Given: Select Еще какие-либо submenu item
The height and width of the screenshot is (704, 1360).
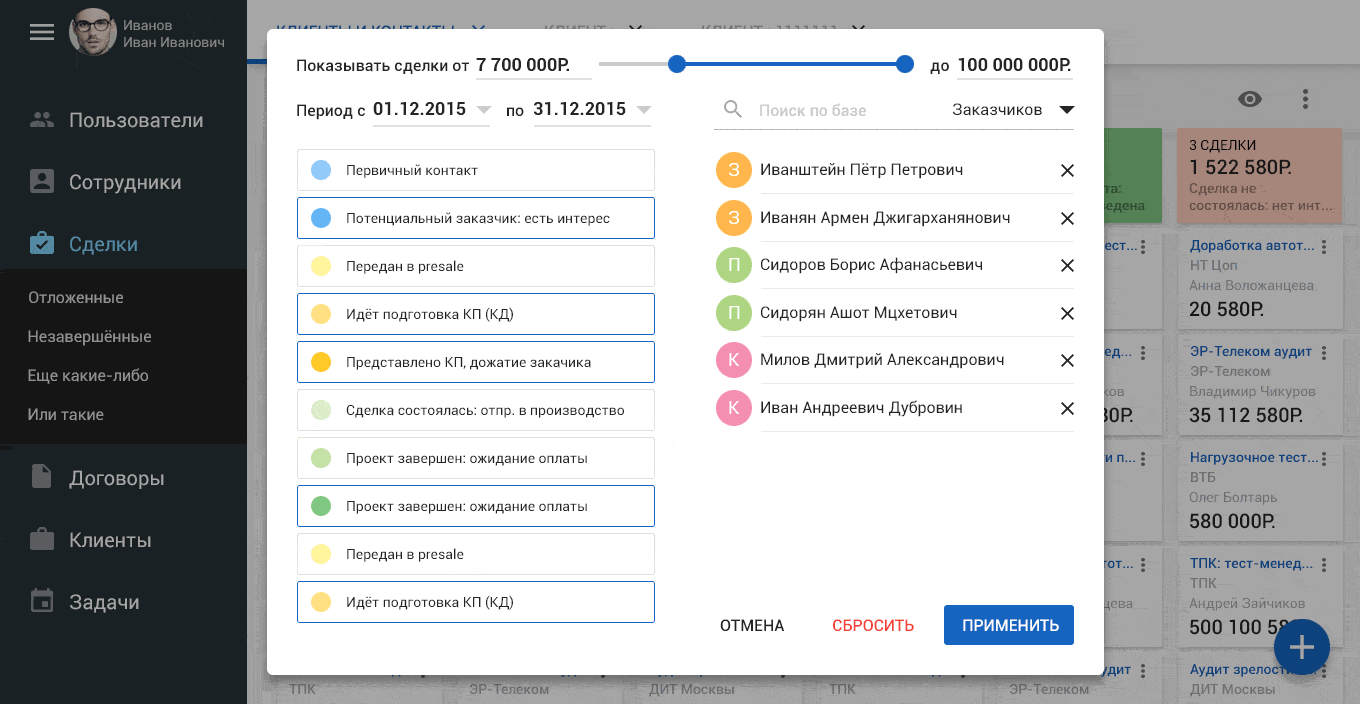Looking at the screenshot, I should 88,376.
